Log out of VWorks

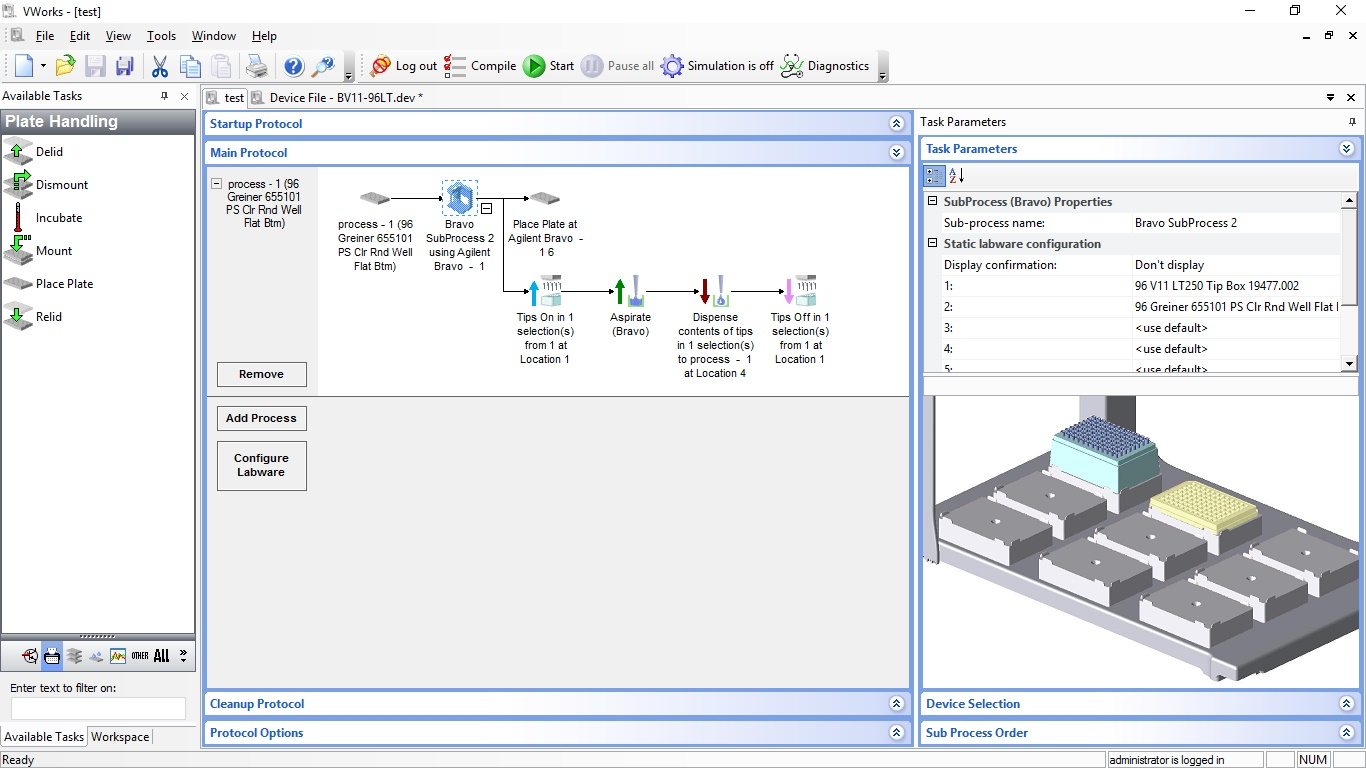pos(403,66)
